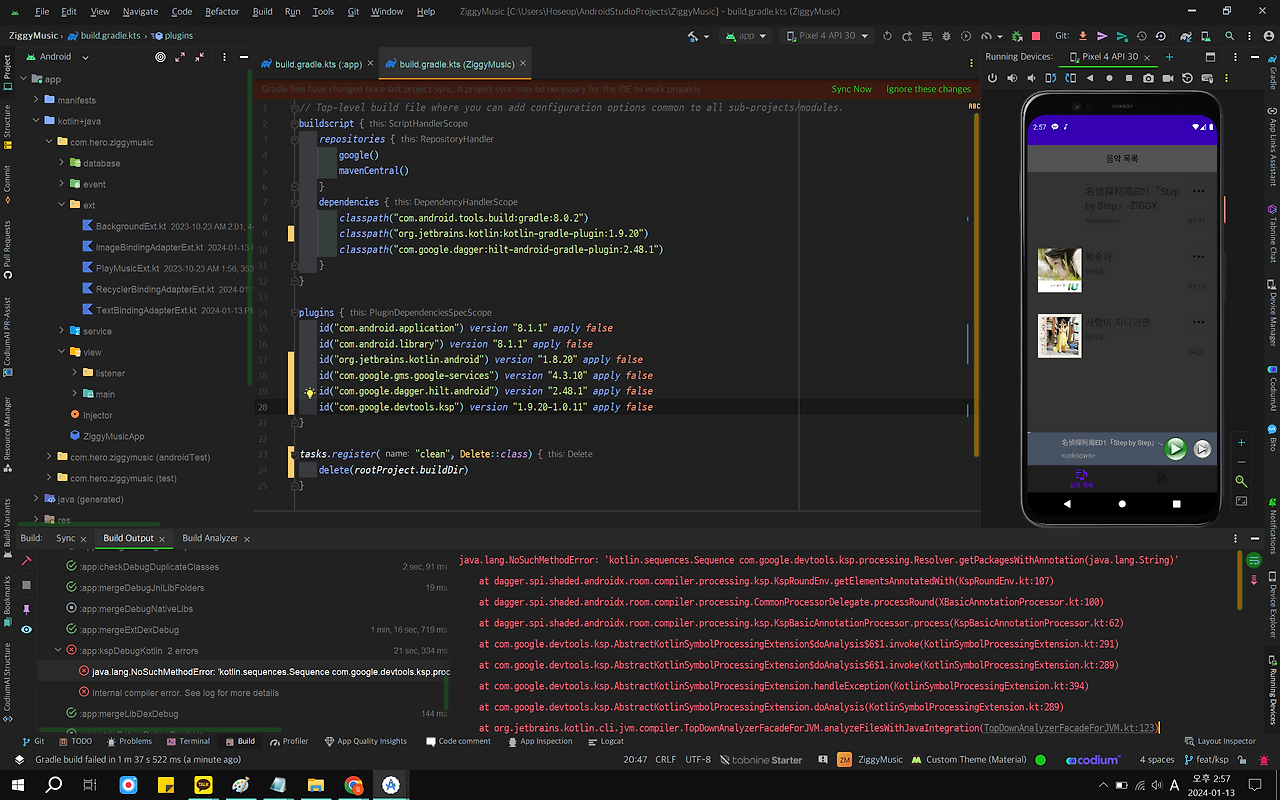Click the emulator toolbar Home circle icon

1109,78
